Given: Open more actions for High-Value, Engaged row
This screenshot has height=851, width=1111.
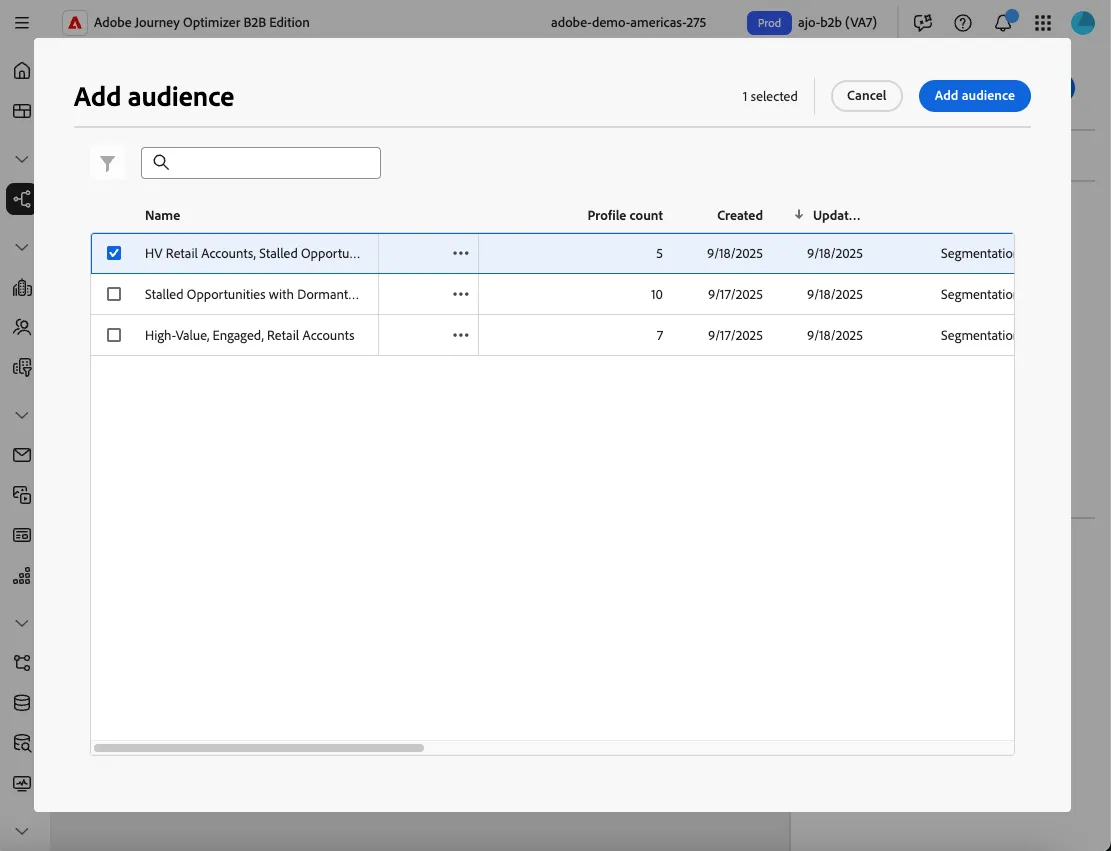Looking at the screenshot, I should point(461,335).
